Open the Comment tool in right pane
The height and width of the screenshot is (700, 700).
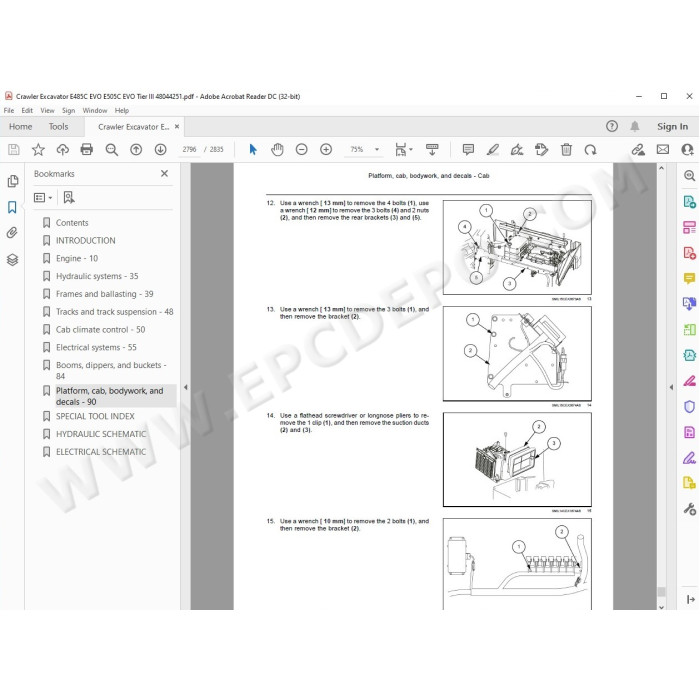pyautogui.click(x=689, y=279)
